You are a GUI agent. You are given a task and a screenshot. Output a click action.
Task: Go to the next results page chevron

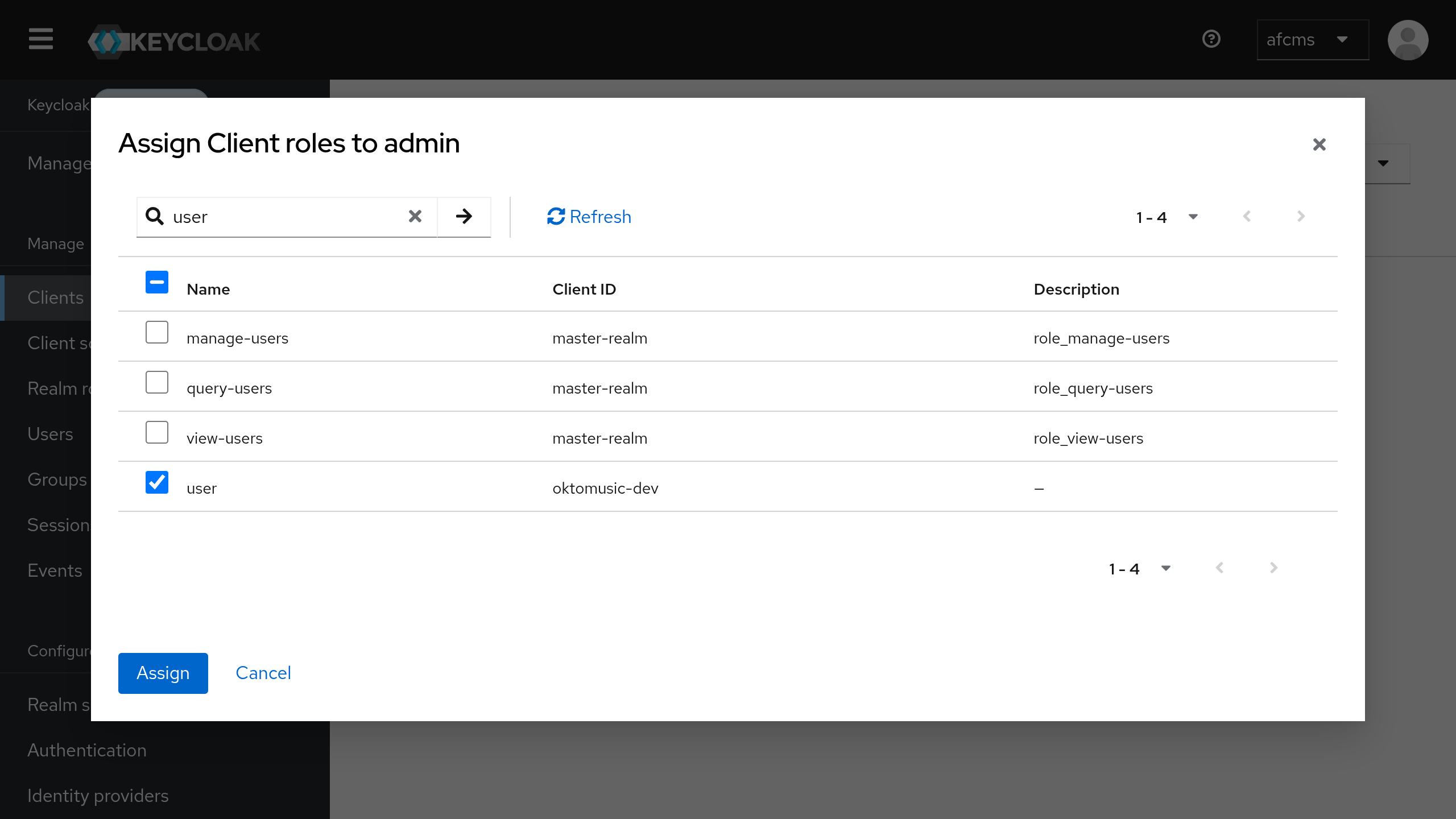tap(1300, 217)
